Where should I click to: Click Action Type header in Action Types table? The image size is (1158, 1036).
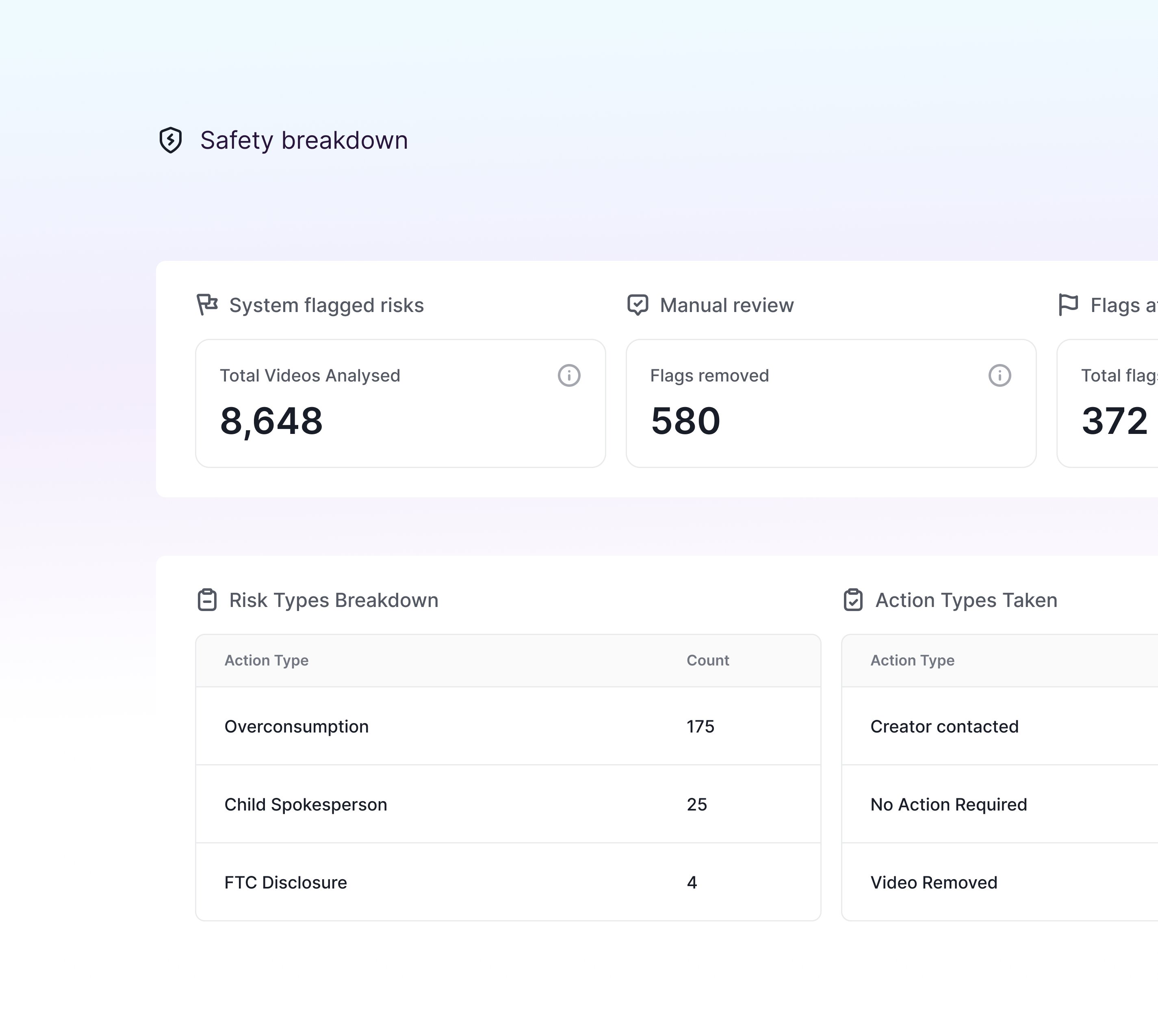point(912,660)
